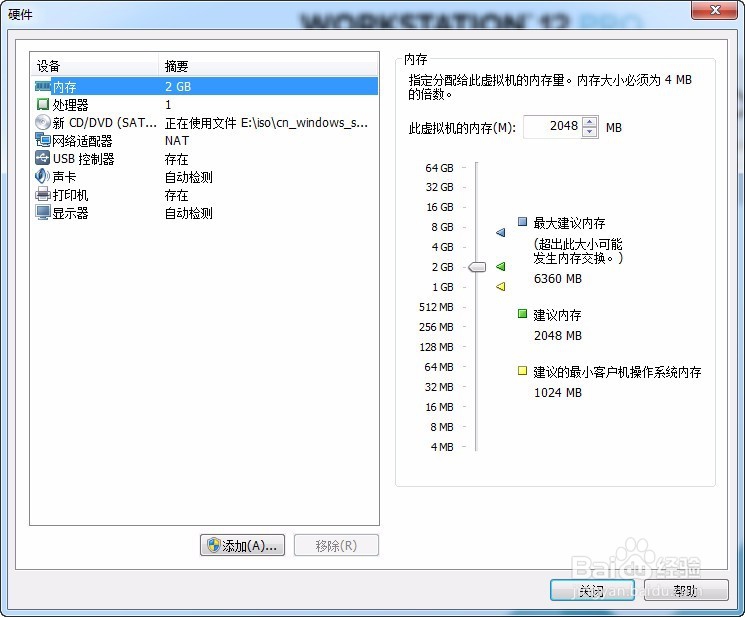Close the 硬件 dialog with the X button

click(715, 10)
